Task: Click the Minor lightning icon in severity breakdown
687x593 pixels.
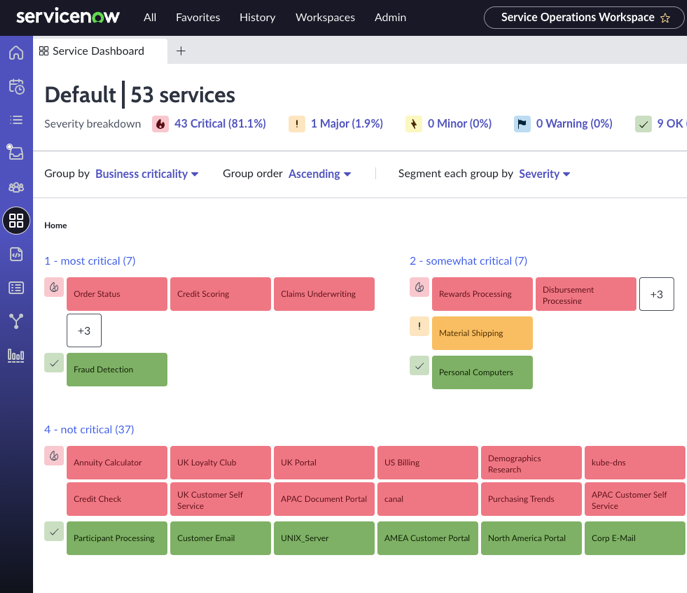Action: pyautogui.click(x=414, y=124)
